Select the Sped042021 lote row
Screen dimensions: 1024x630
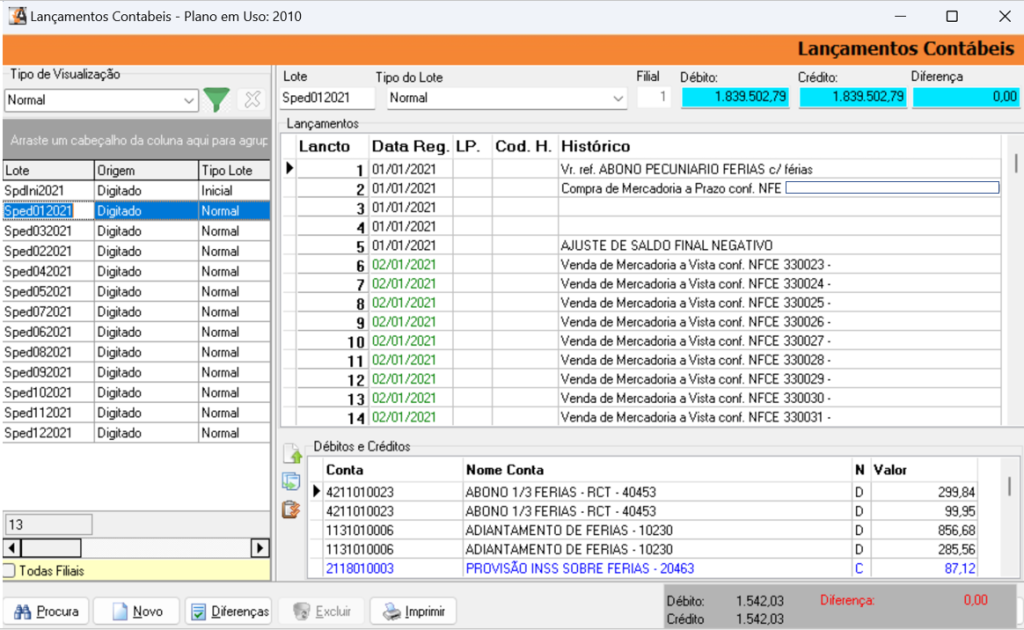pyautogui.click(x=136, y=272)
